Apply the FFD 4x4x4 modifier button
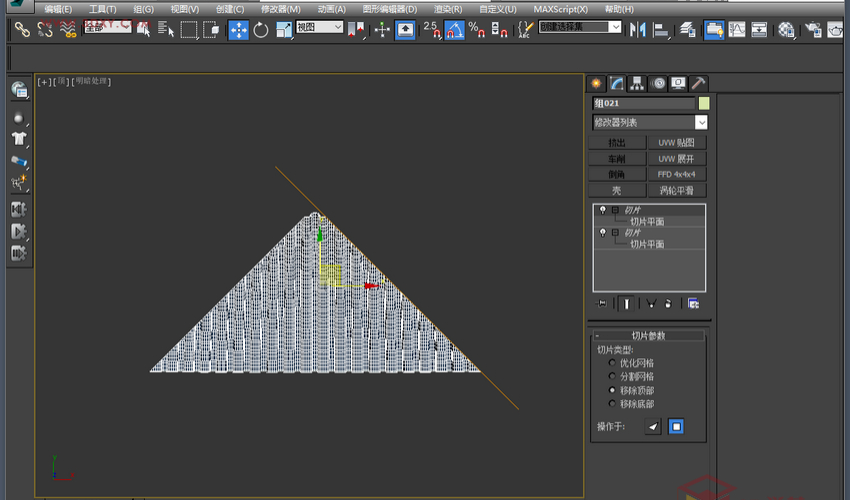 tap(677, 175)
